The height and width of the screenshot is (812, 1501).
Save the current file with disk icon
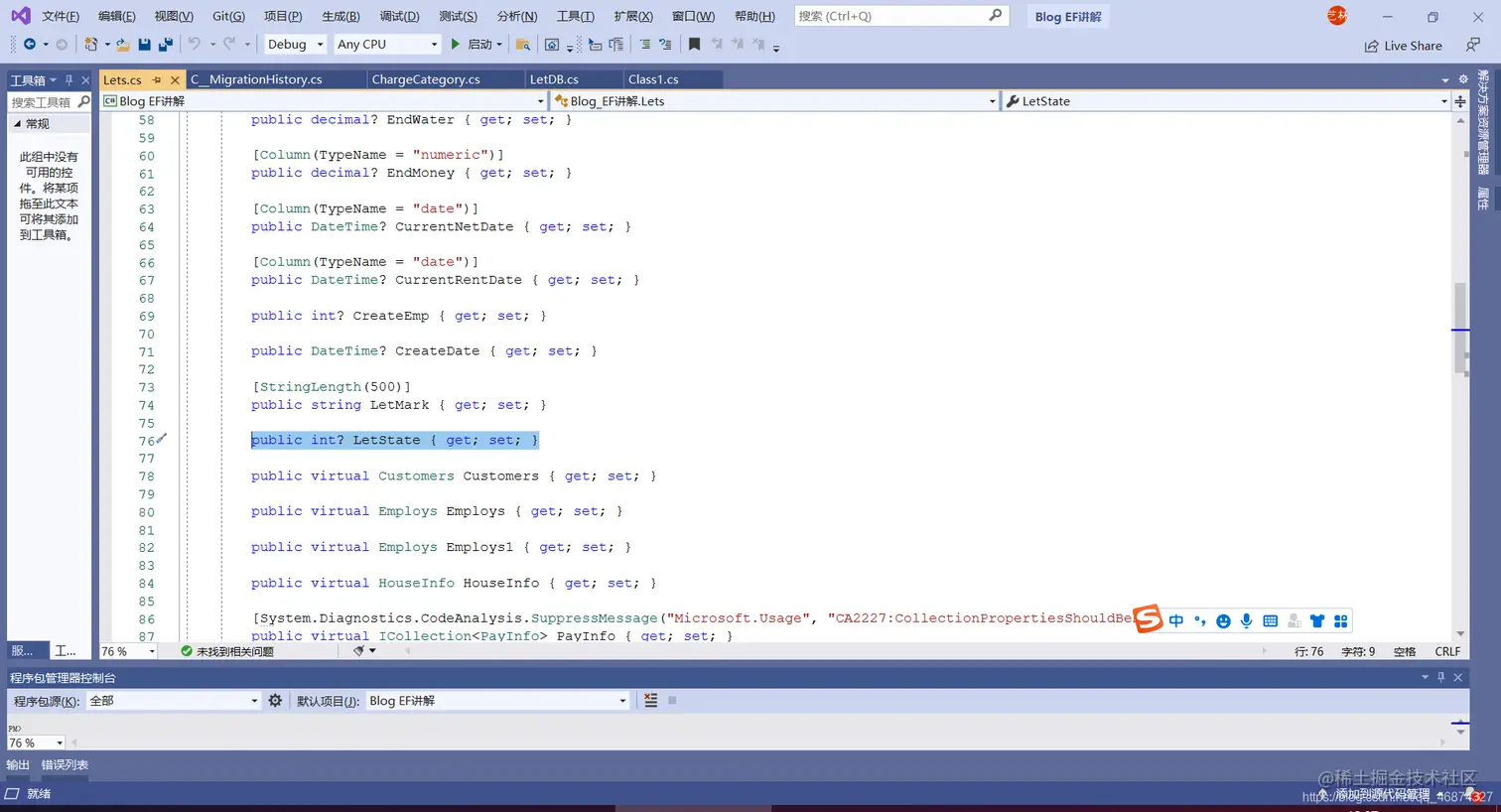(145, 44)
